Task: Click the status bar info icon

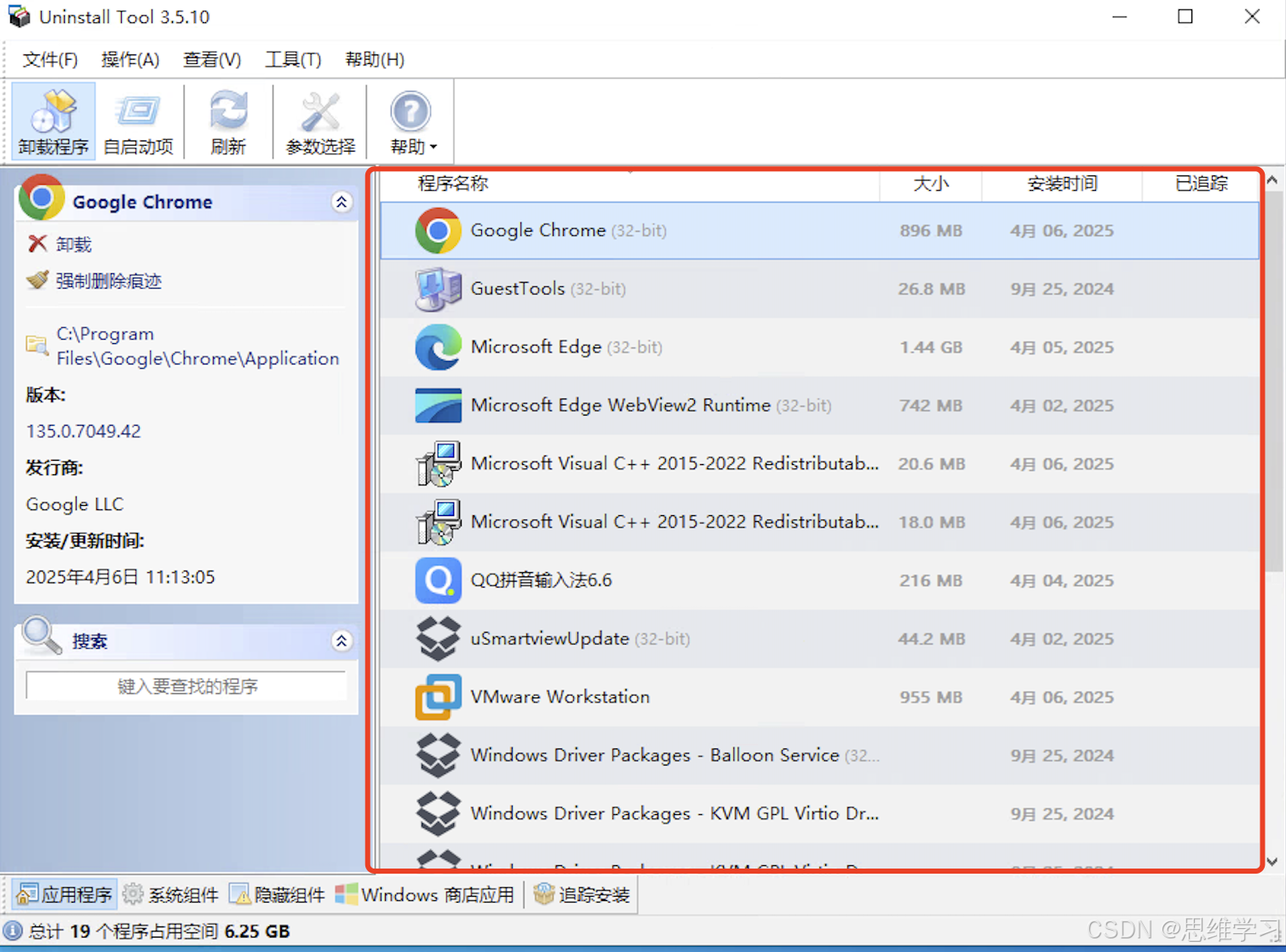Action: tap(13, 931)
